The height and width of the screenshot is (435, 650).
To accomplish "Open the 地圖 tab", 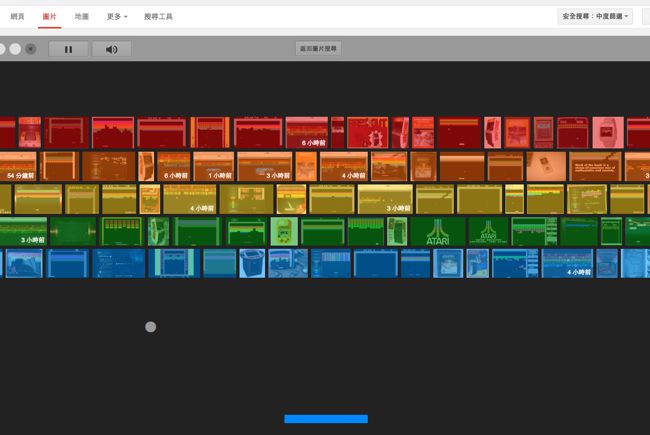I will (82, 17).
